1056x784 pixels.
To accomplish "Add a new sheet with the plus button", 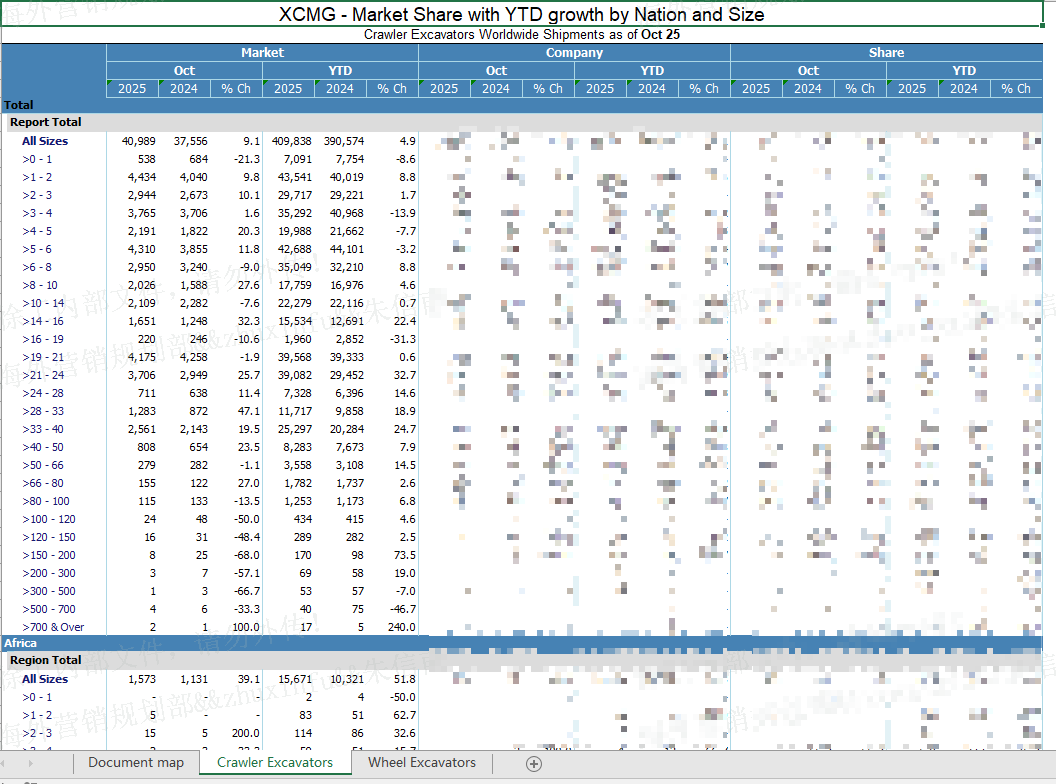I will coord(534,764).
